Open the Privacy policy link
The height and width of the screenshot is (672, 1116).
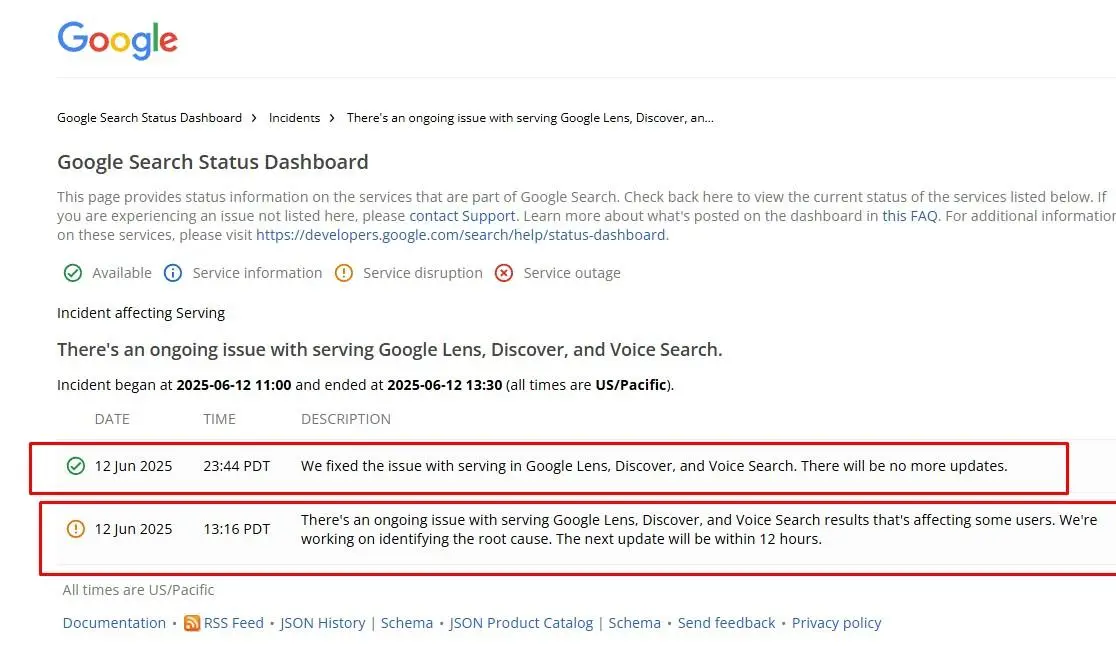coord(836,623)
